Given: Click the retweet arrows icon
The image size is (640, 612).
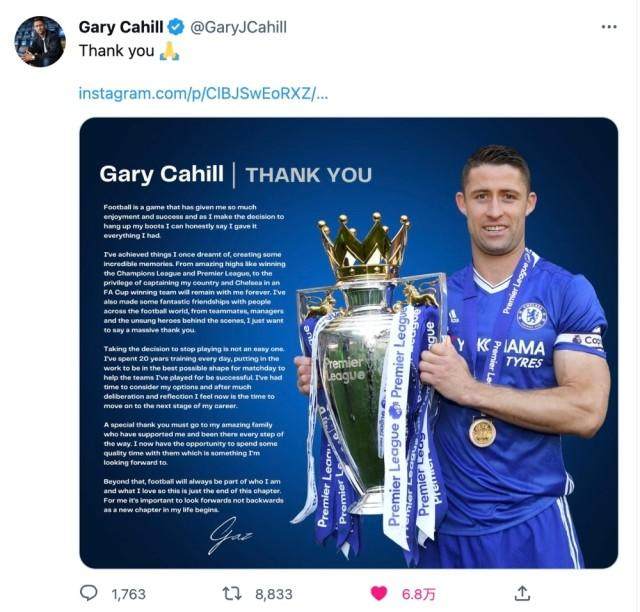Looking at the screenshot, I should pos(232,593).
